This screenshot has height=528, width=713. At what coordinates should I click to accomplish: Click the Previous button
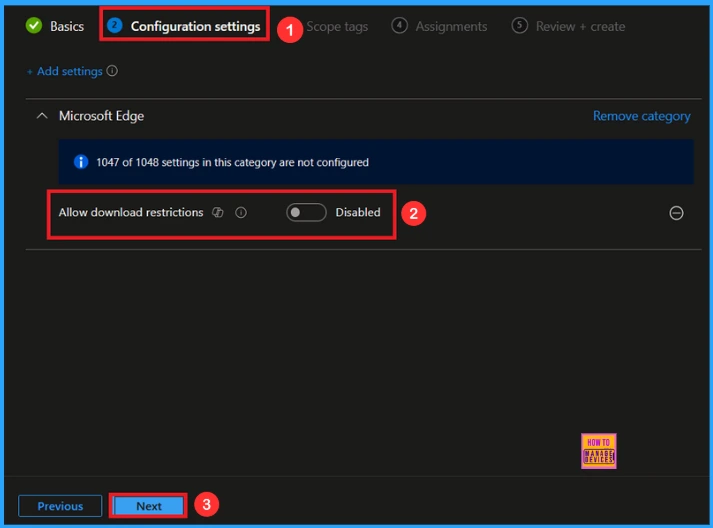(x=60, y=506)
